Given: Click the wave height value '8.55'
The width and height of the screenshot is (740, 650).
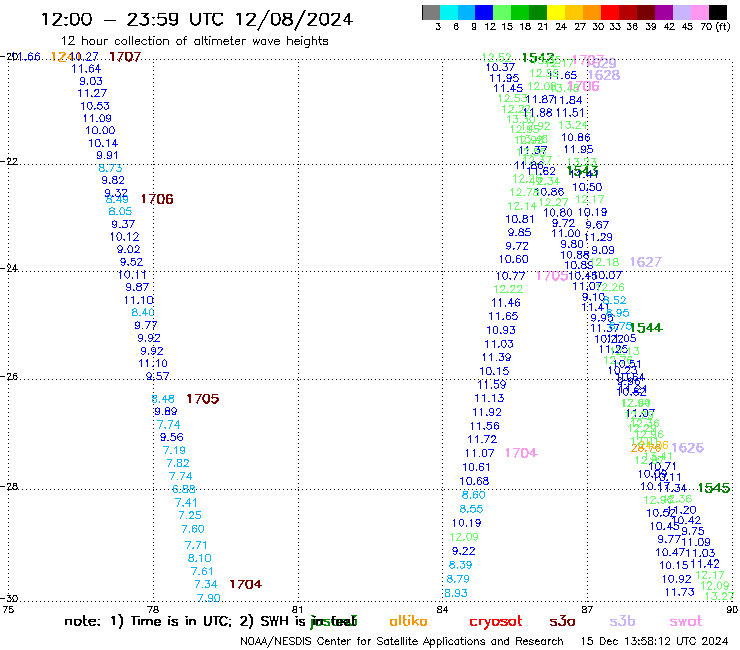Looking at the screenshot, I should [x=471, y=509].
